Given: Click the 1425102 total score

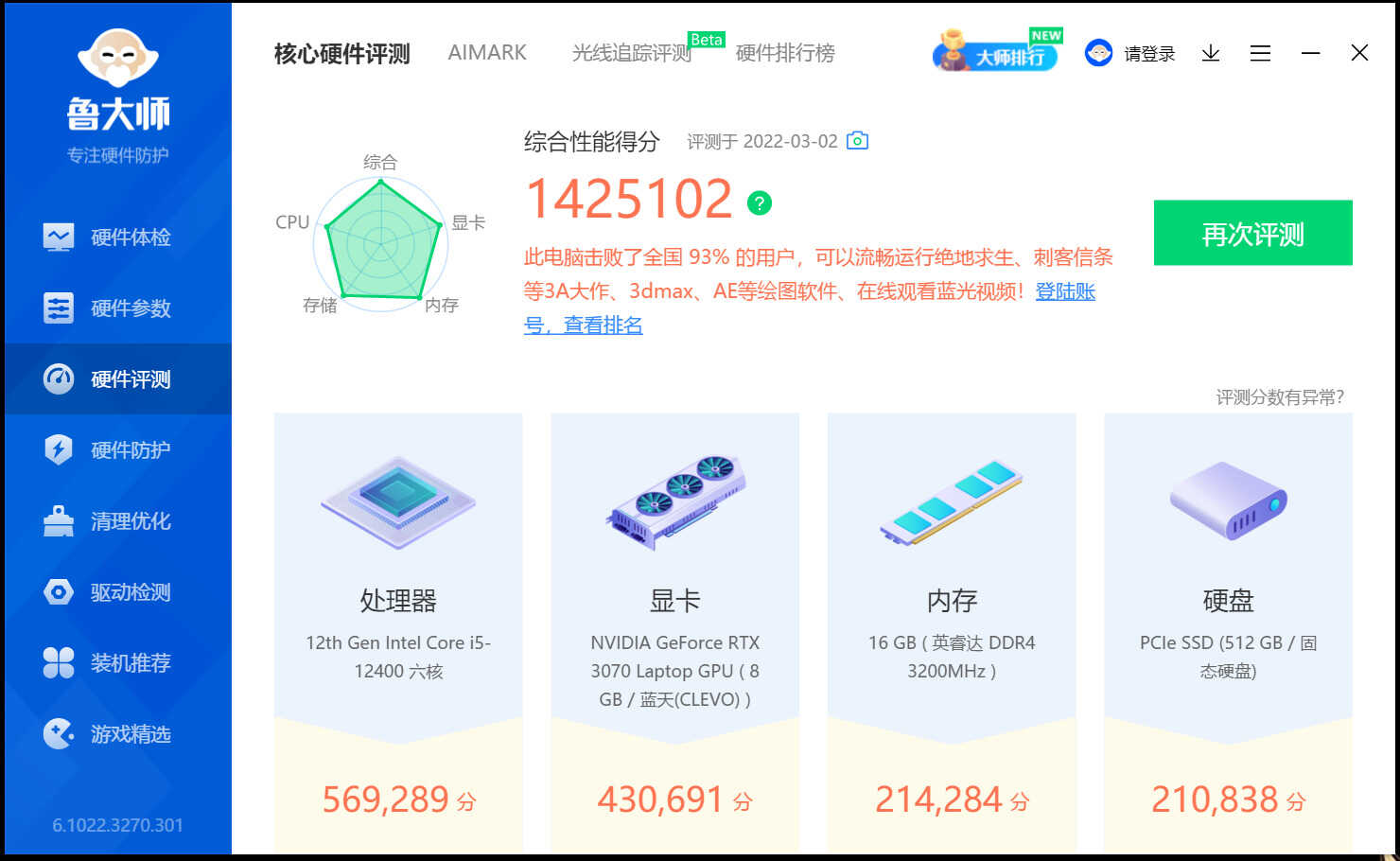Looking at the screenshot, I should (x=629, y=200).
